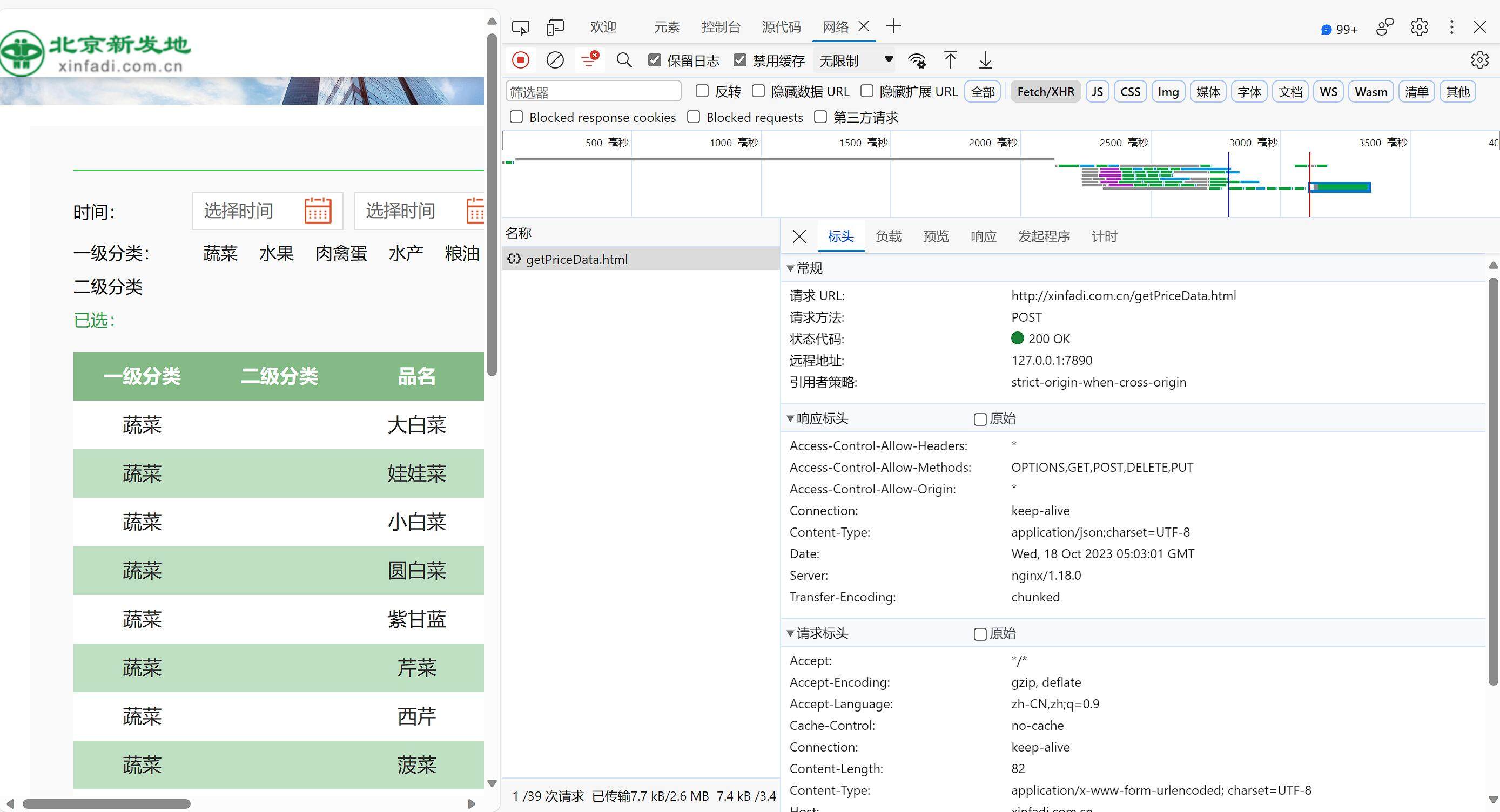The image size is (1500, 812).
Task: Select the JS filter button
Action: click(x=1097, y=92)
